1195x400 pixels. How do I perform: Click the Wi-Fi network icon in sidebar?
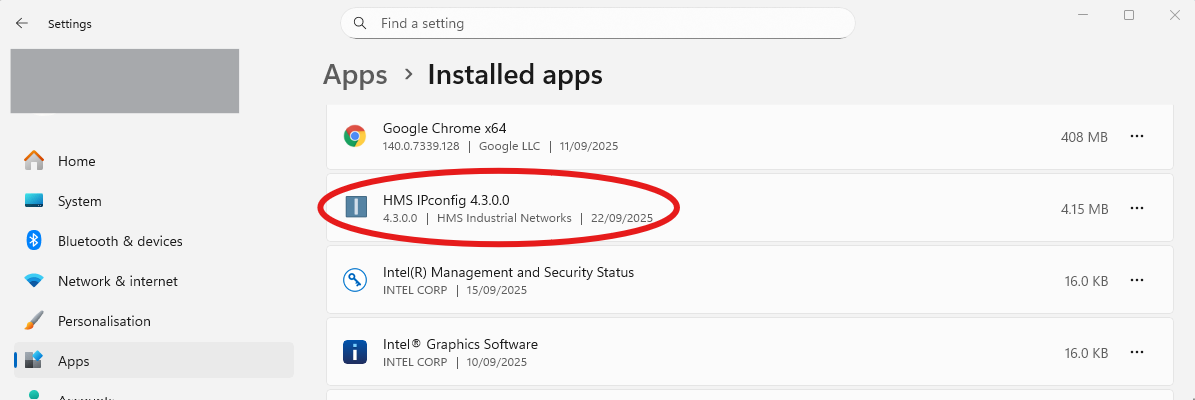point(34,281)
